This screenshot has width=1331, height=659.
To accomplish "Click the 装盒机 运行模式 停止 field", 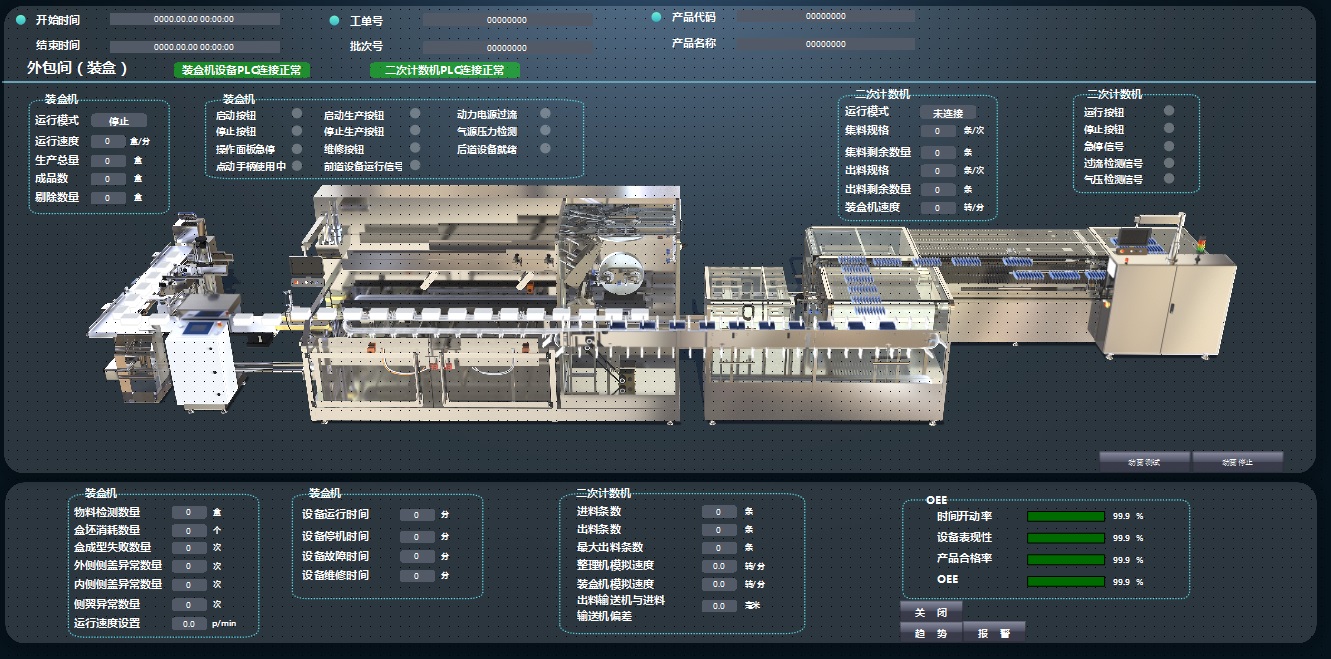I will coord(119,121).
